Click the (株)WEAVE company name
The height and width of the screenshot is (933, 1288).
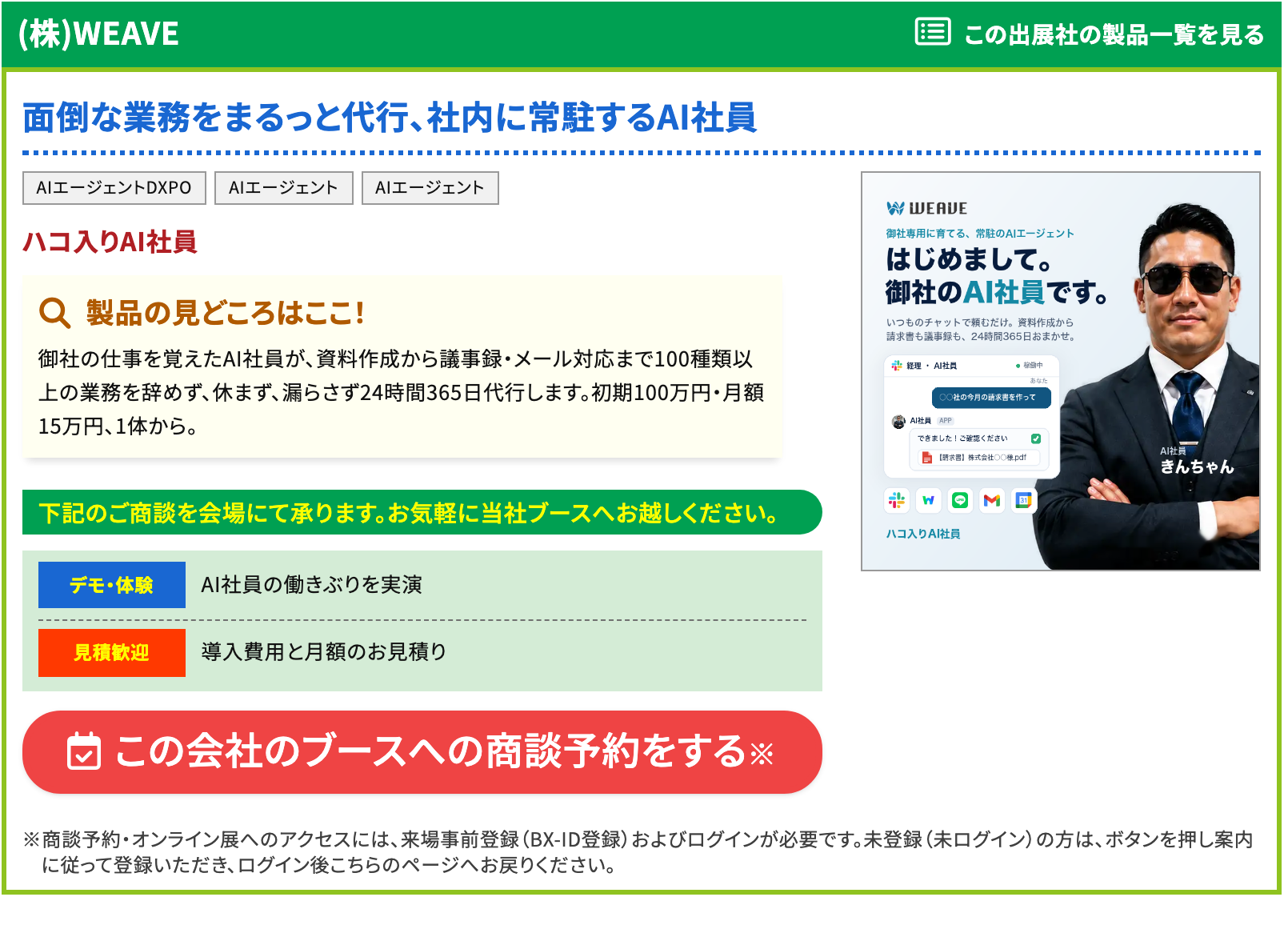[98, 34]
